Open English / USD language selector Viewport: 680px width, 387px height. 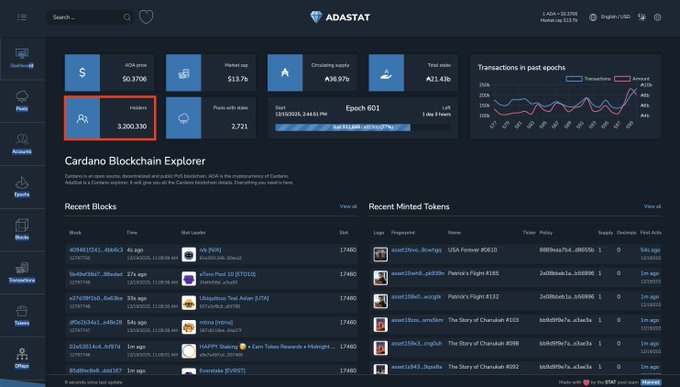click(x=615, y=17)
